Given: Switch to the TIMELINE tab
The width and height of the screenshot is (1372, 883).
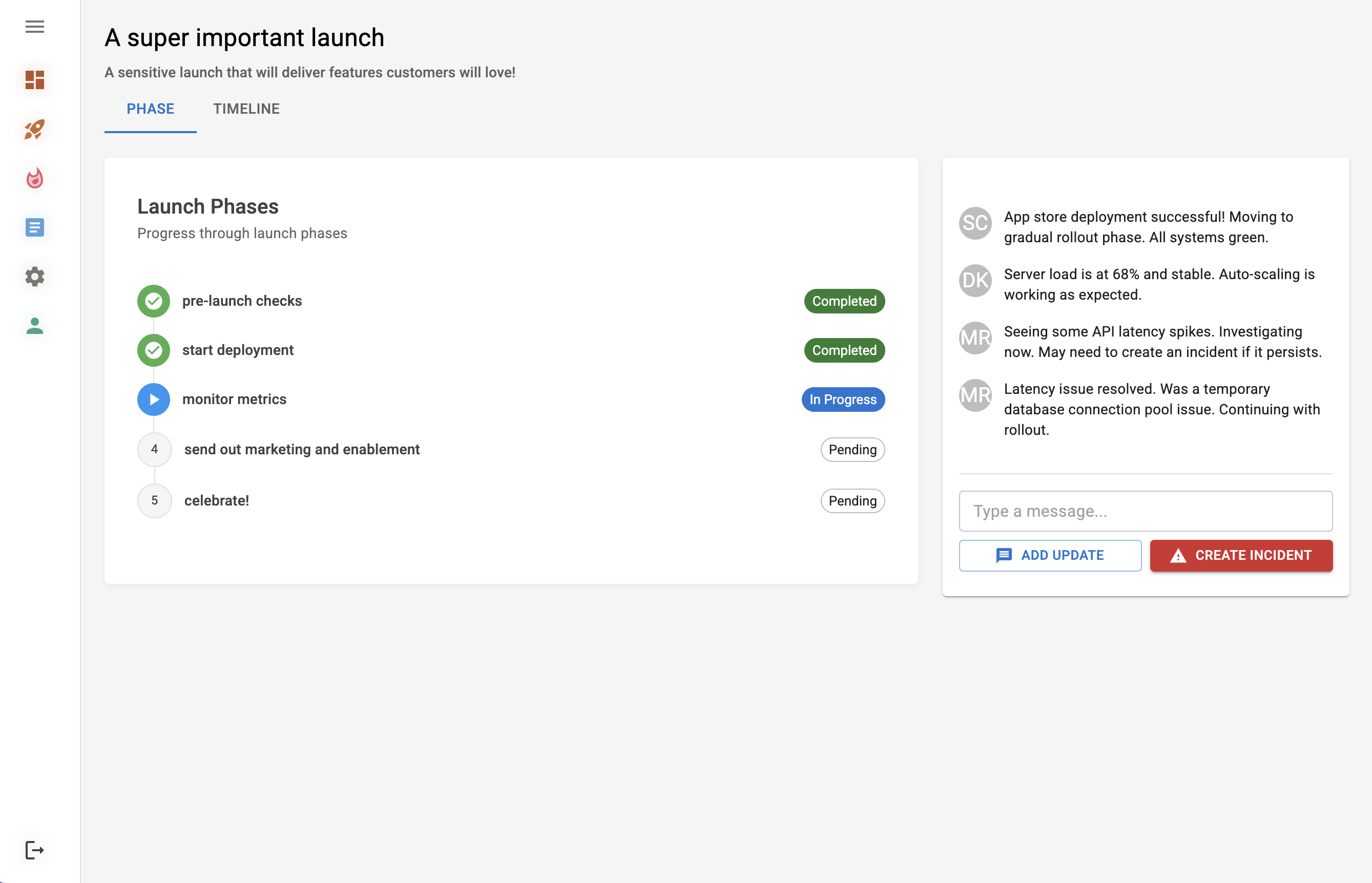Looking at the screenshot, I should [246, 109].
